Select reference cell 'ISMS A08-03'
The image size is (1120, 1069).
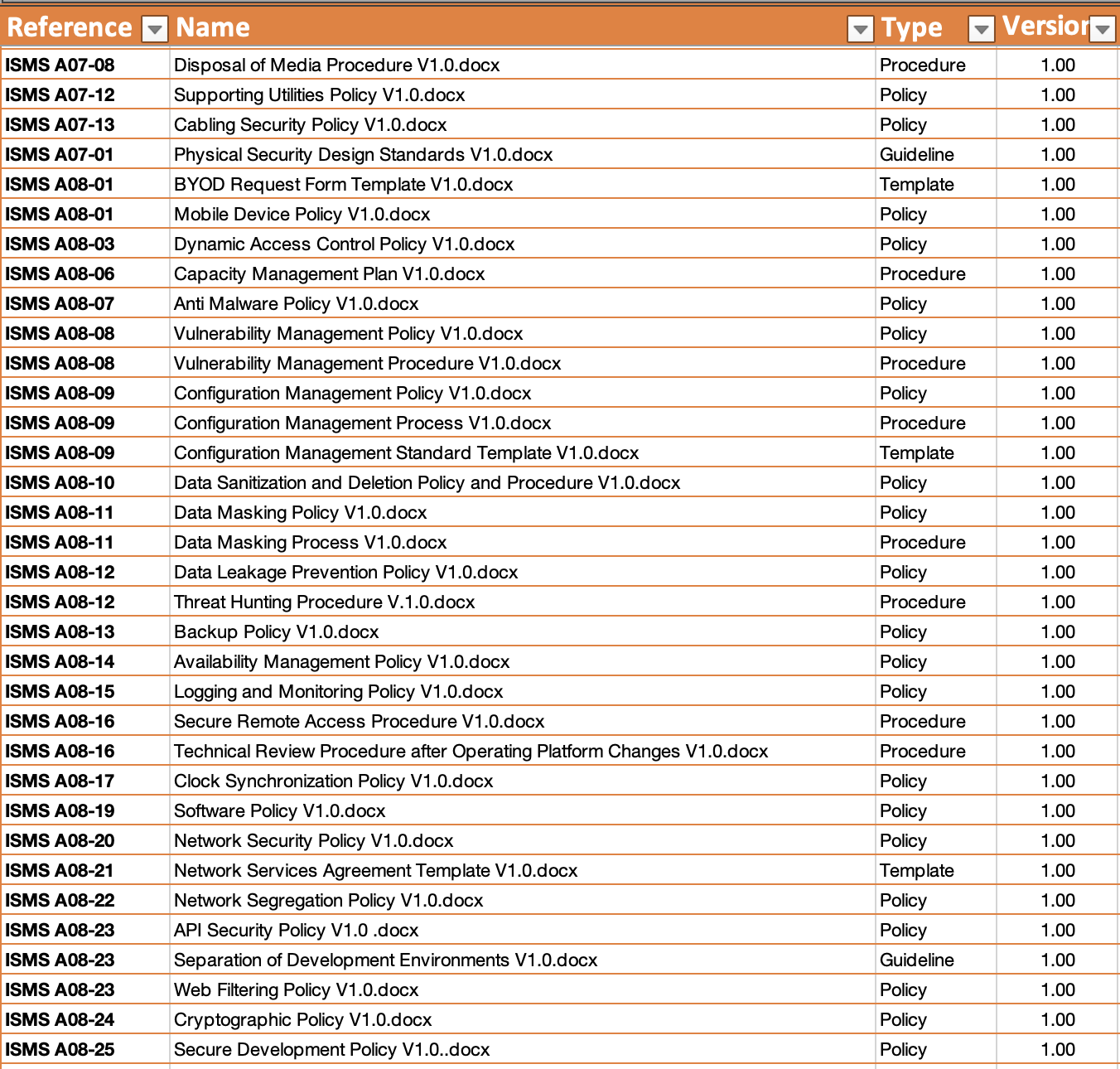click(85, 244)
